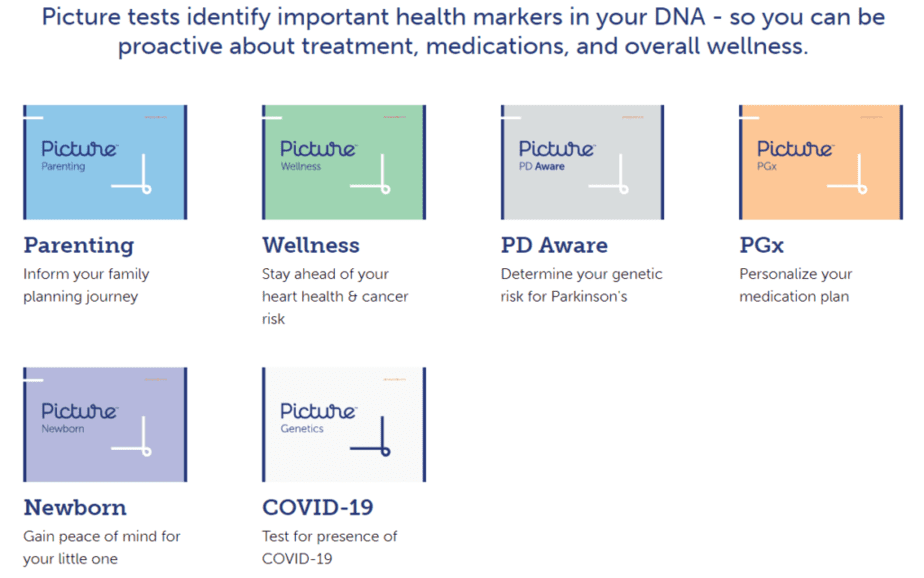
Task: Click the Parenting heading link
Action: coord(79,246)
